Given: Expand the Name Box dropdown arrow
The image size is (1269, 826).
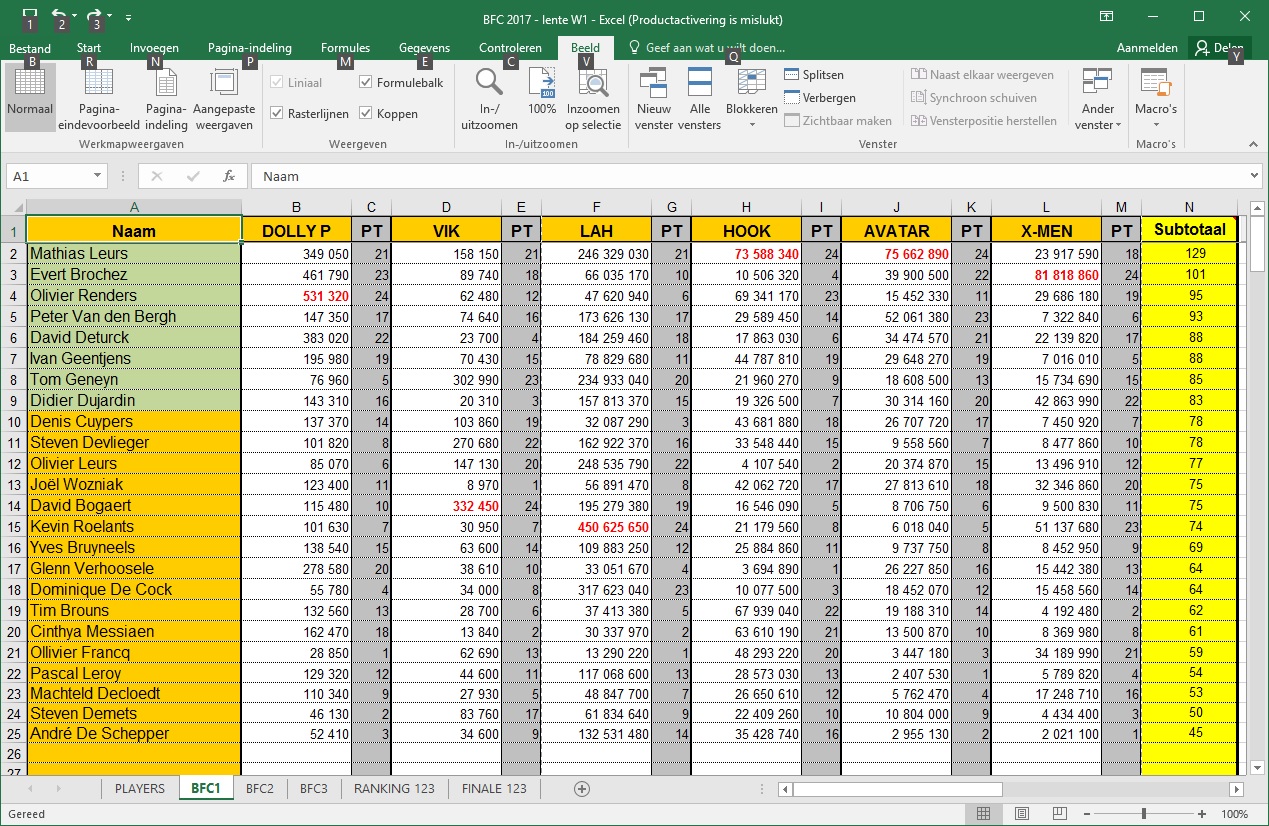Looking at the screenshot, I should coord(97,176).
